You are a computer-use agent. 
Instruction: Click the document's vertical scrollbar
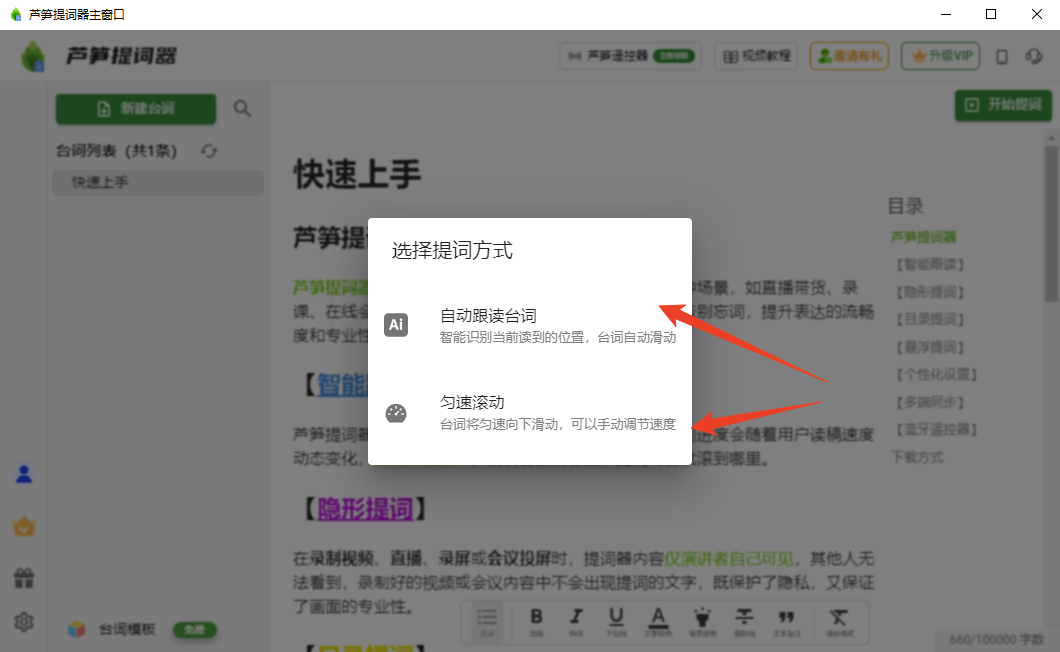pos(1051,223)
